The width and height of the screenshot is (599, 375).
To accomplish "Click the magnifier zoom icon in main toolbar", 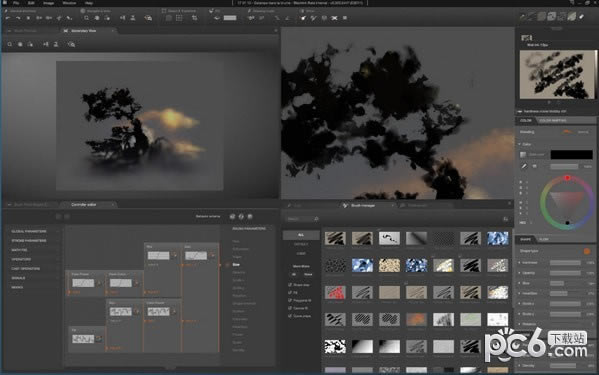I will pyautogui.click(x=86, y=18).
